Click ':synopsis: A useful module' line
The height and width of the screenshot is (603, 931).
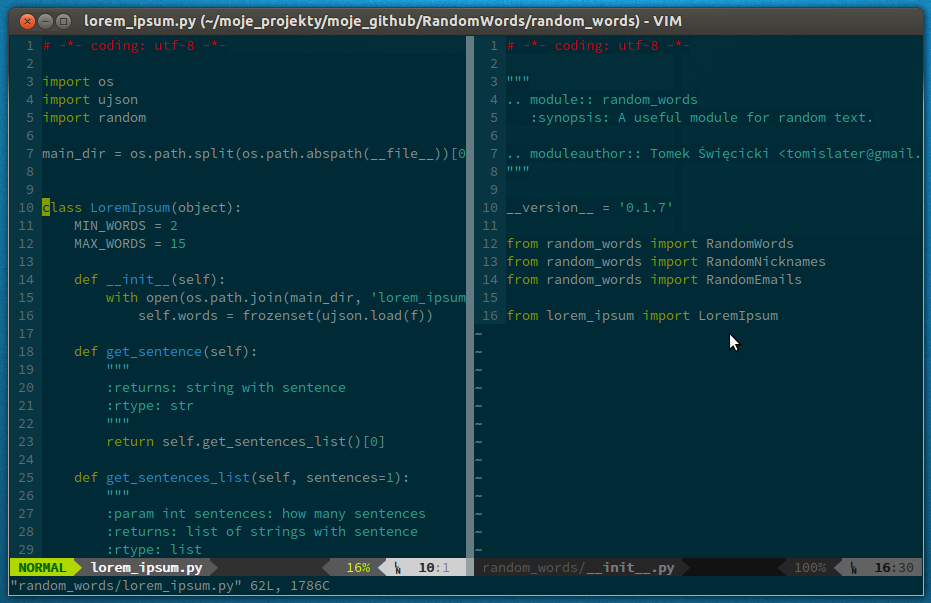tap(702, 118)
